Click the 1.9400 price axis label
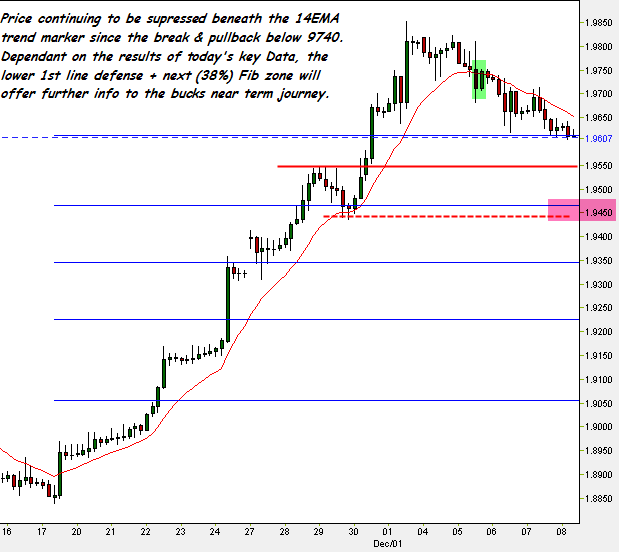This screenshot has height=552, width=619. (x=598, y=237)
